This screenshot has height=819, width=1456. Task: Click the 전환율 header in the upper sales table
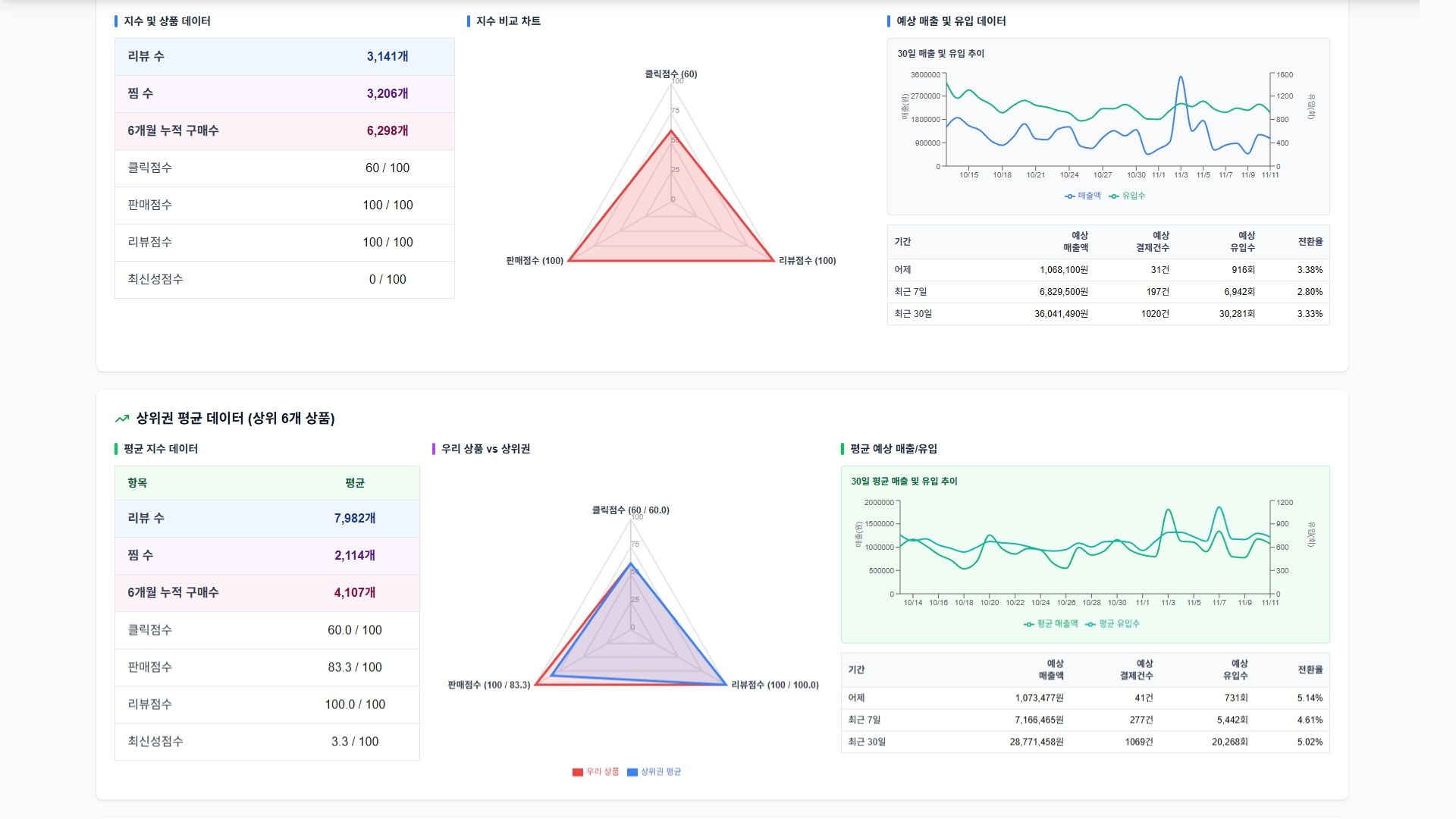pyautogui.click(x=1310, y=242)
